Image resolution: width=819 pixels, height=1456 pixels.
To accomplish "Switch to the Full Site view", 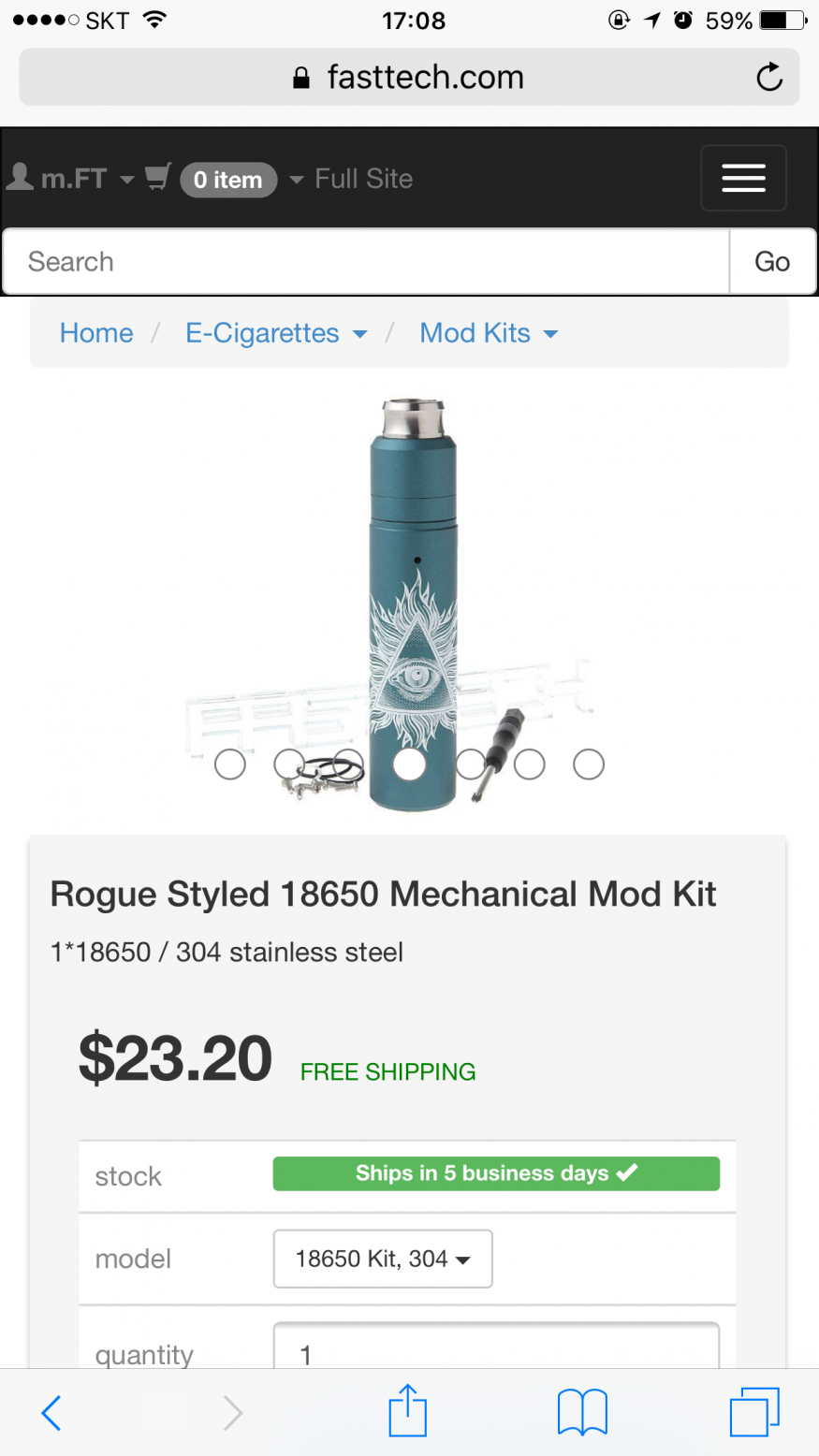I will 363,179.
